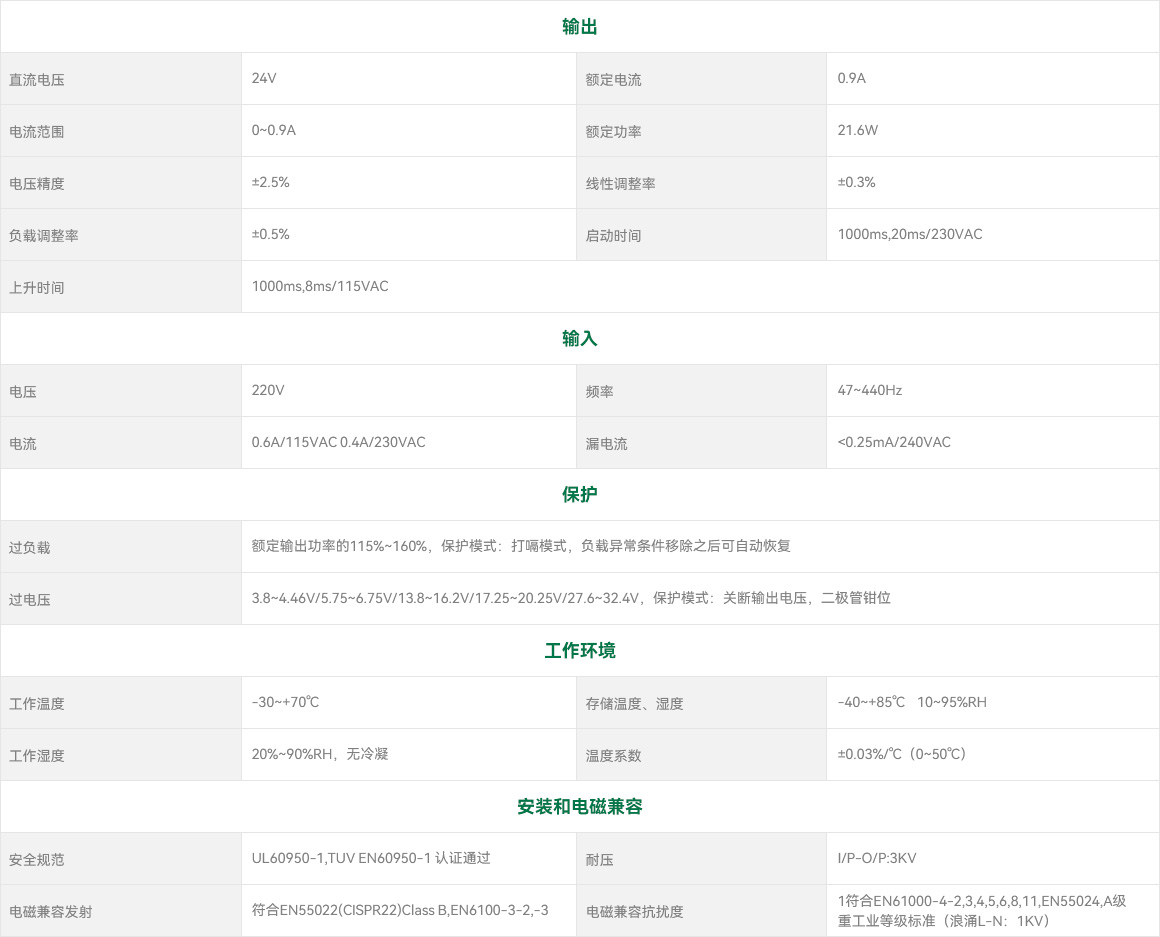
Task: Click the 输入 section header
Action: [579, 339]
